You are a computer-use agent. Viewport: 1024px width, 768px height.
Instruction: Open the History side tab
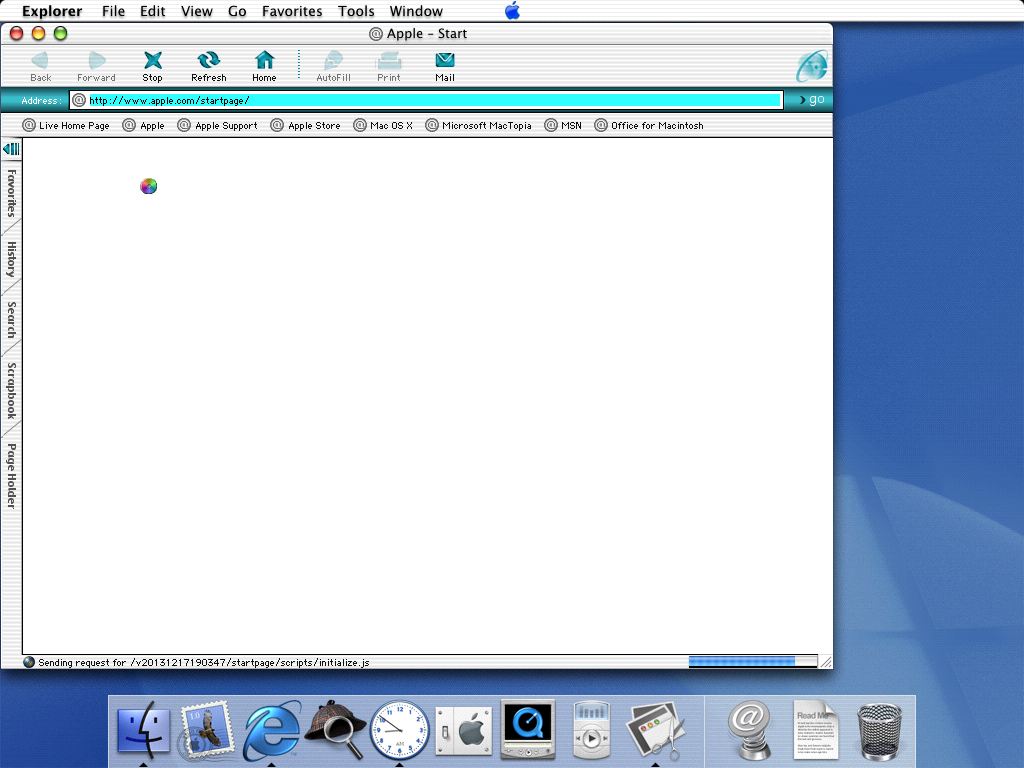[11, 259]
